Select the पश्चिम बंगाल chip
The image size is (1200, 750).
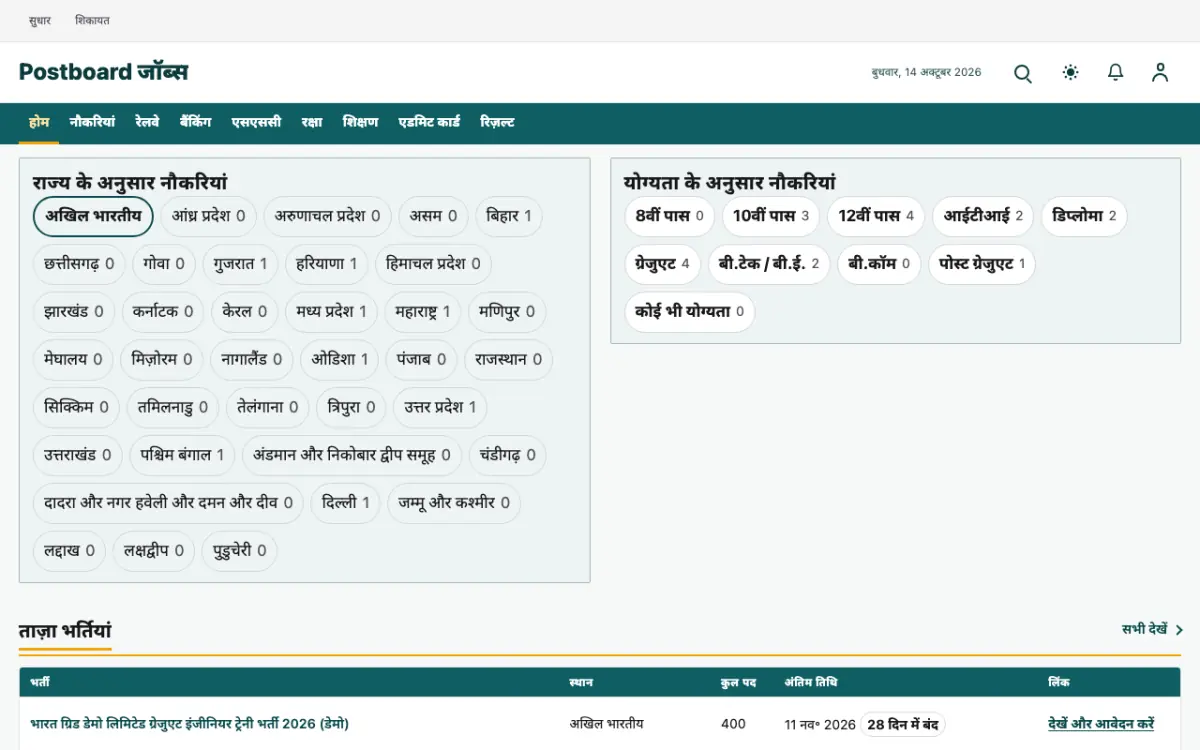182,455
